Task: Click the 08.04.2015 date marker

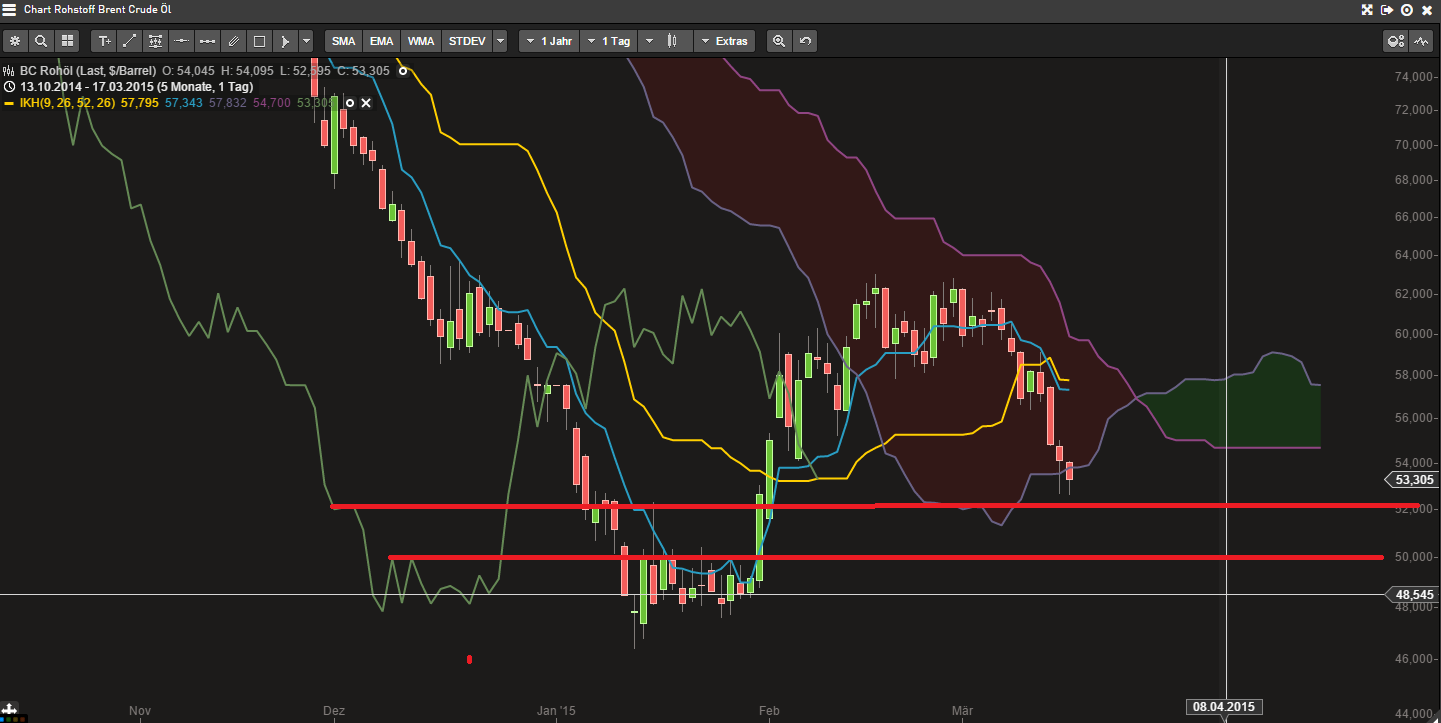Action: coord(1224,706)
